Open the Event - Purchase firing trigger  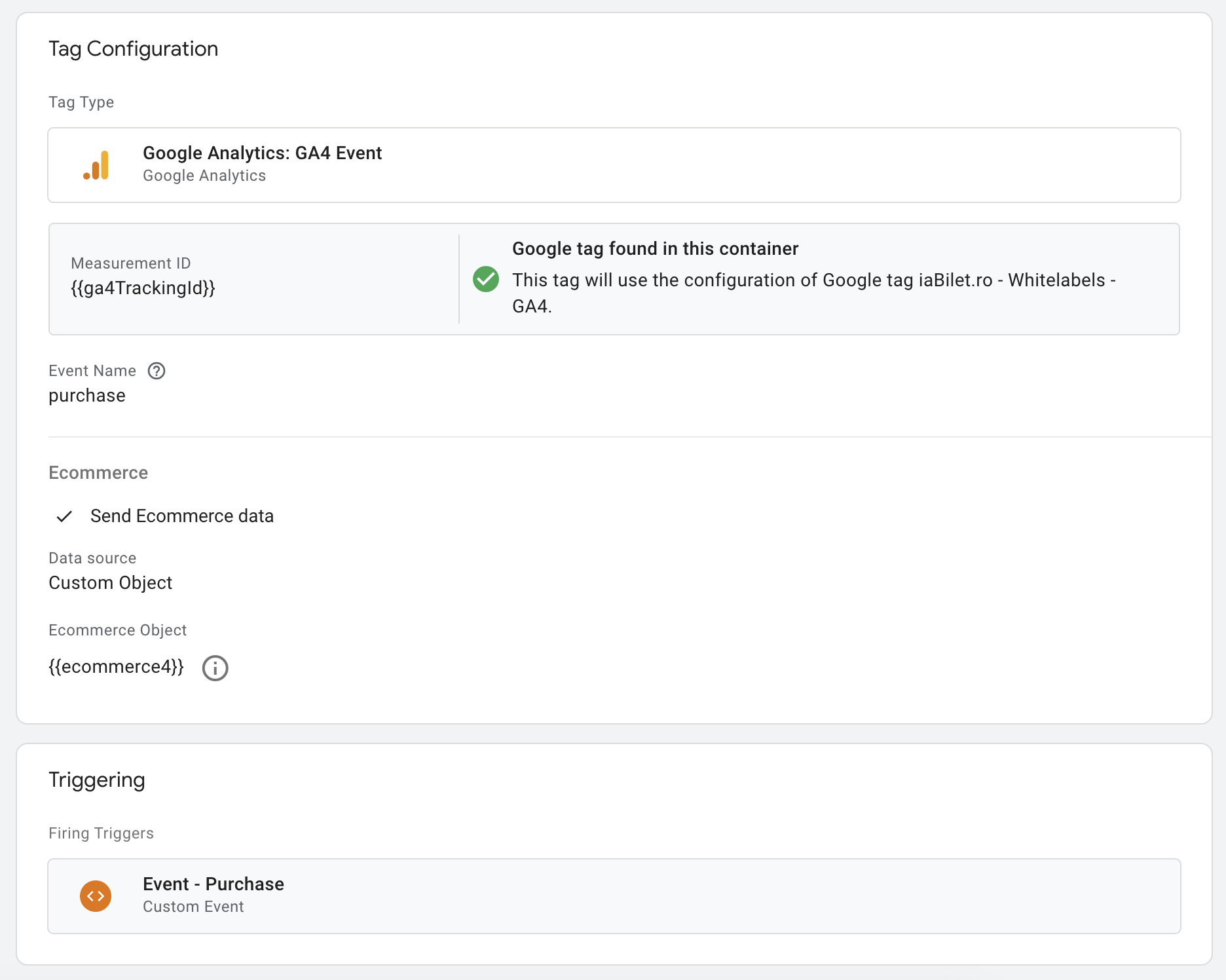(614, 896)
